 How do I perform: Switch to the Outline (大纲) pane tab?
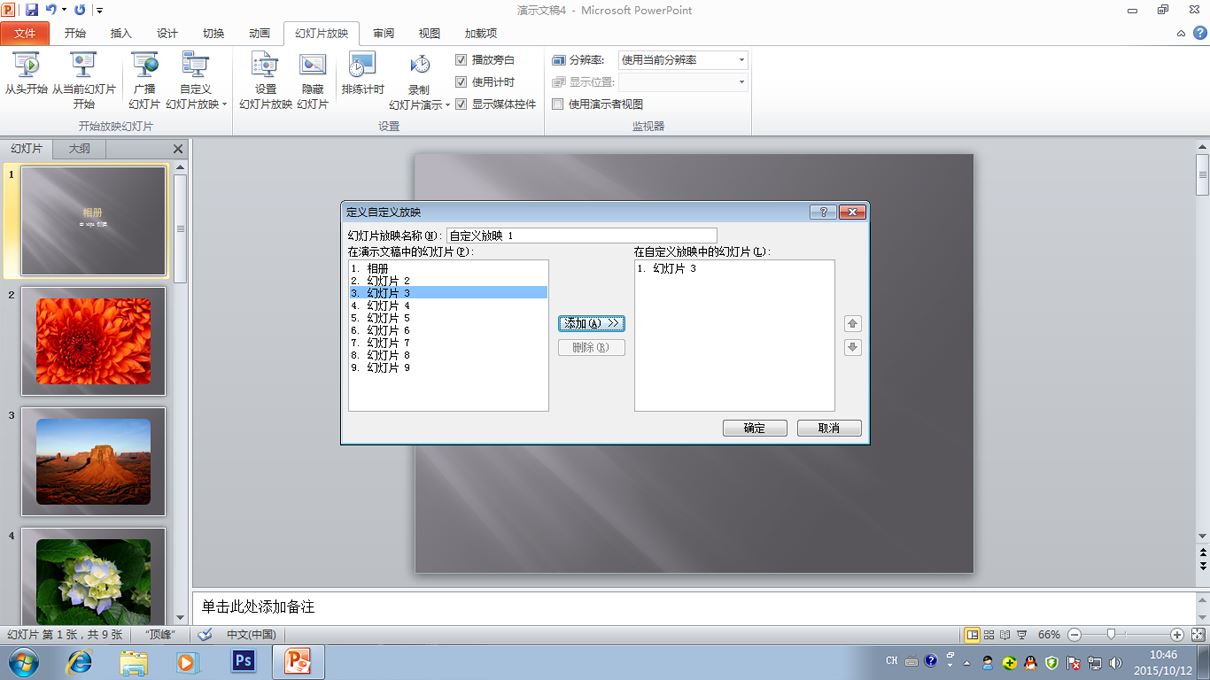[79, 148]
